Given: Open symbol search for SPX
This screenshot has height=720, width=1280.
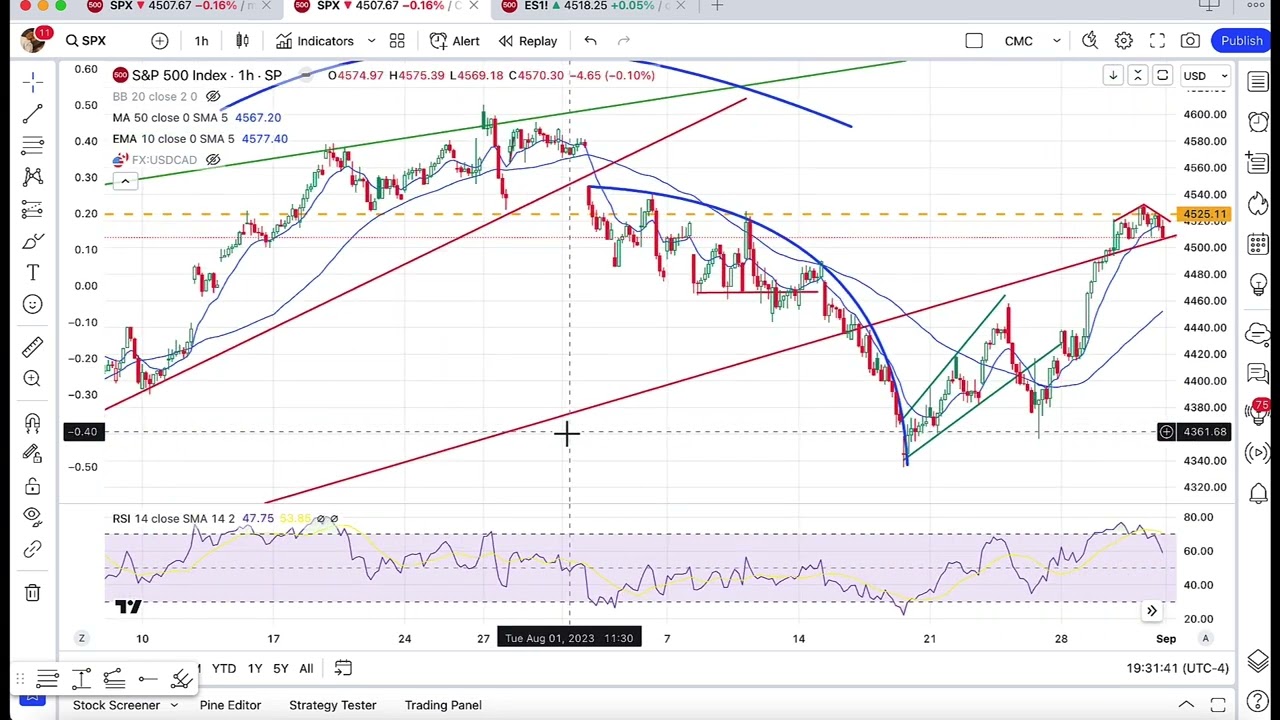Looking at the screenshot, I should point(86,41).
